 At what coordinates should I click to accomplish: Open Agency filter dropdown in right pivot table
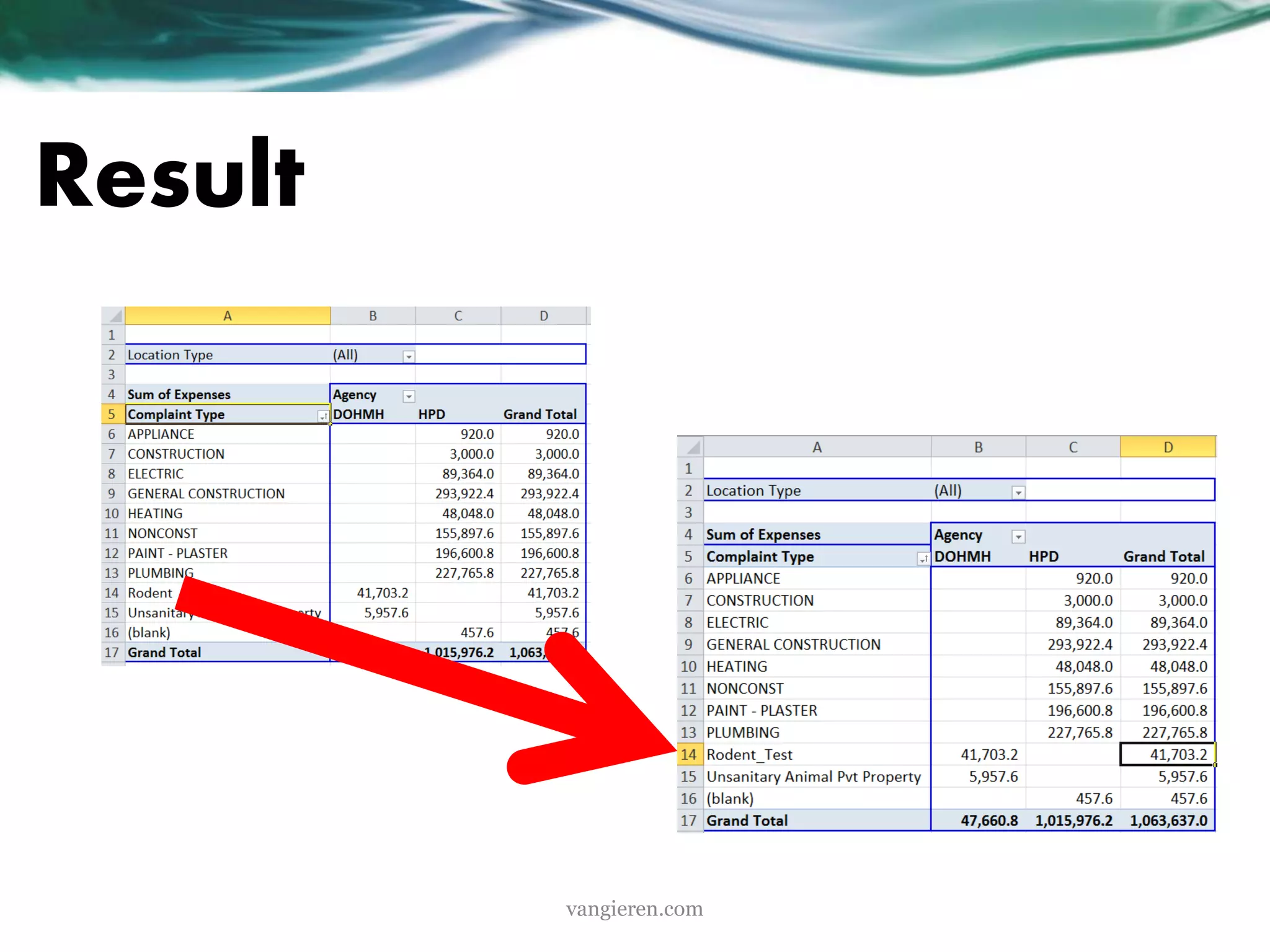pos(1018,537)
